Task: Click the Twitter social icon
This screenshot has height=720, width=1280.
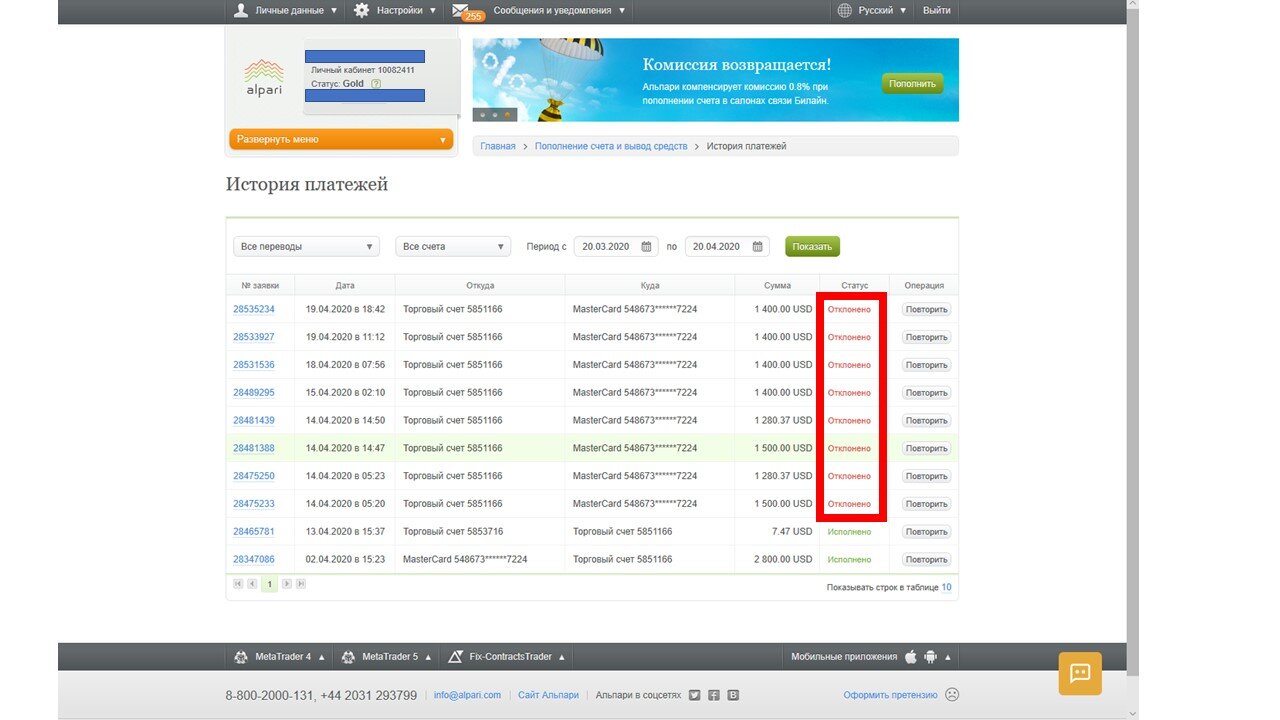Action: [695, 695]
